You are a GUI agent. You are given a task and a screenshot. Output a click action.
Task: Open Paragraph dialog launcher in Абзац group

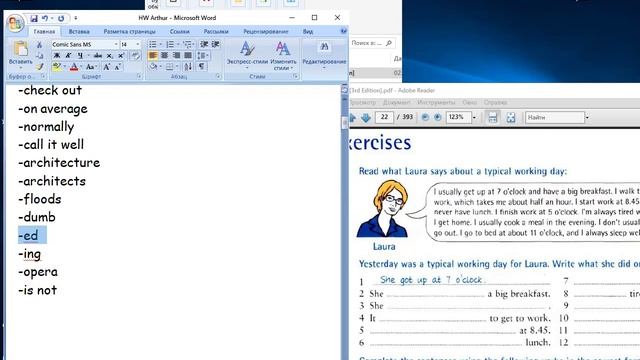click(218, 76)
